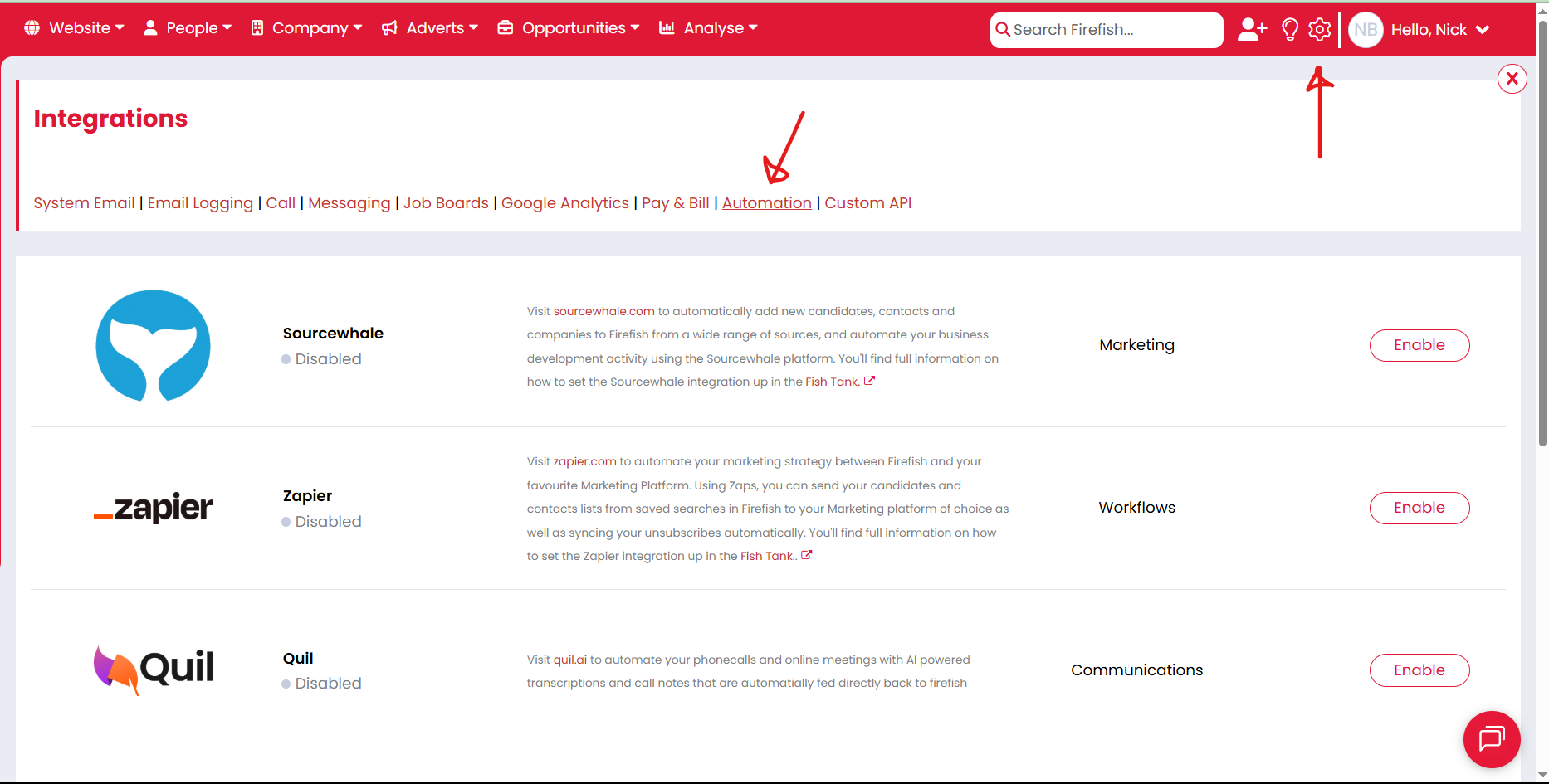Click the chart icon beside Analyse
Screen dimensions: 1549x784
pyautogui.click(x=667, y=27)
